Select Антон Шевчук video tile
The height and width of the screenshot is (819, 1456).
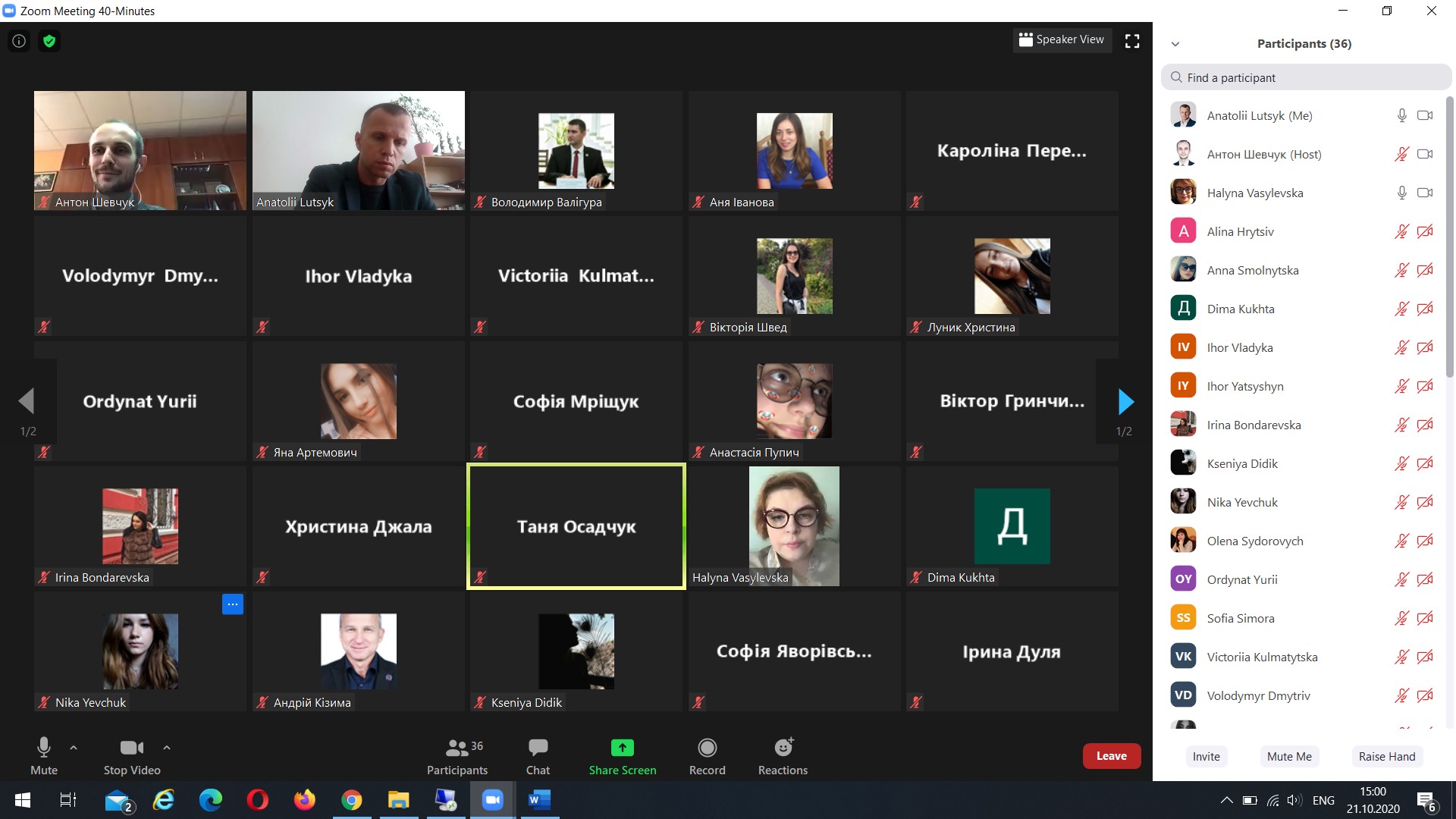point(140,150)
